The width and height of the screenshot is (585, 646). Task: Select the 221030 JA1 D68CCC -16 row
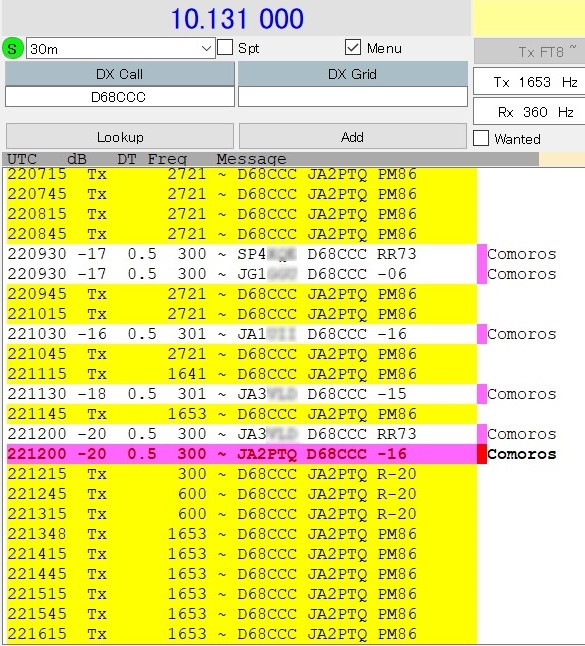tap(242, 334)
